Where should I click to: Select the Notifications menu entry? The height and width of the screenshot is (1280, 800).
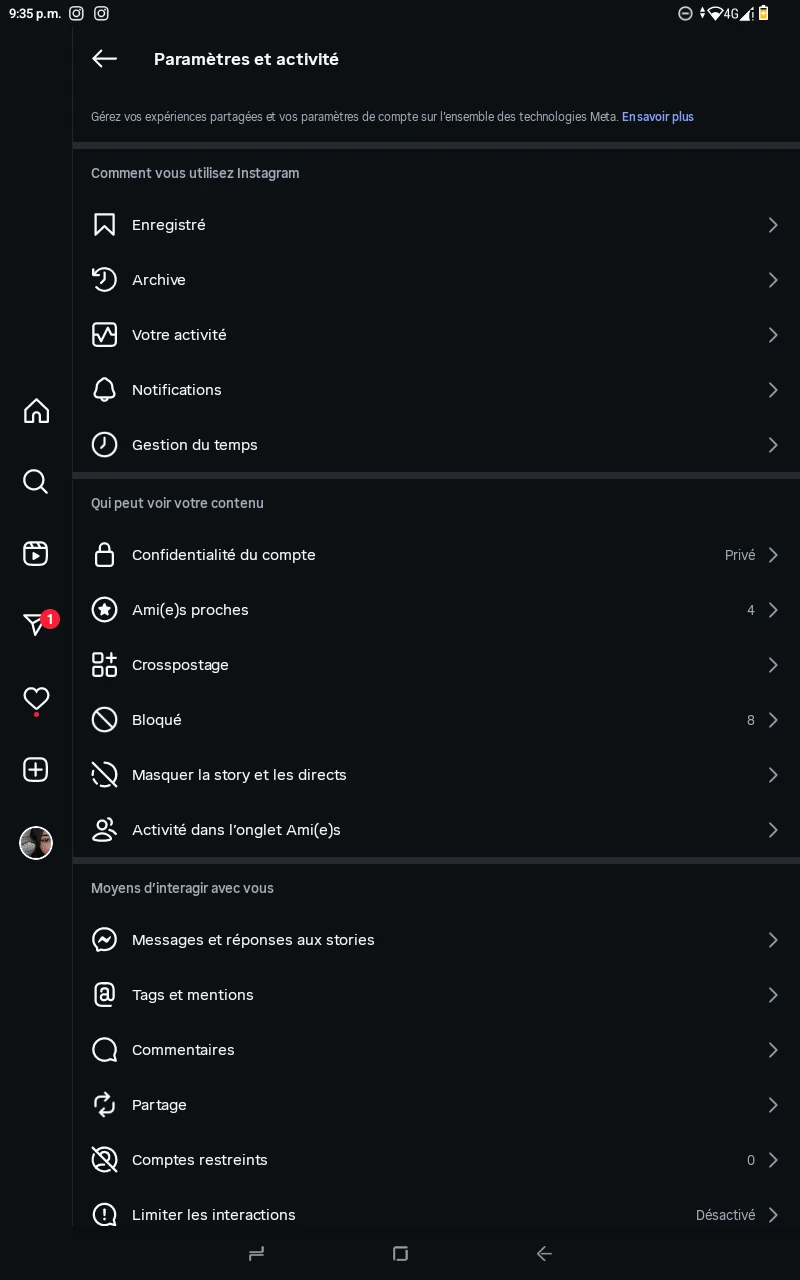(177, 390)
